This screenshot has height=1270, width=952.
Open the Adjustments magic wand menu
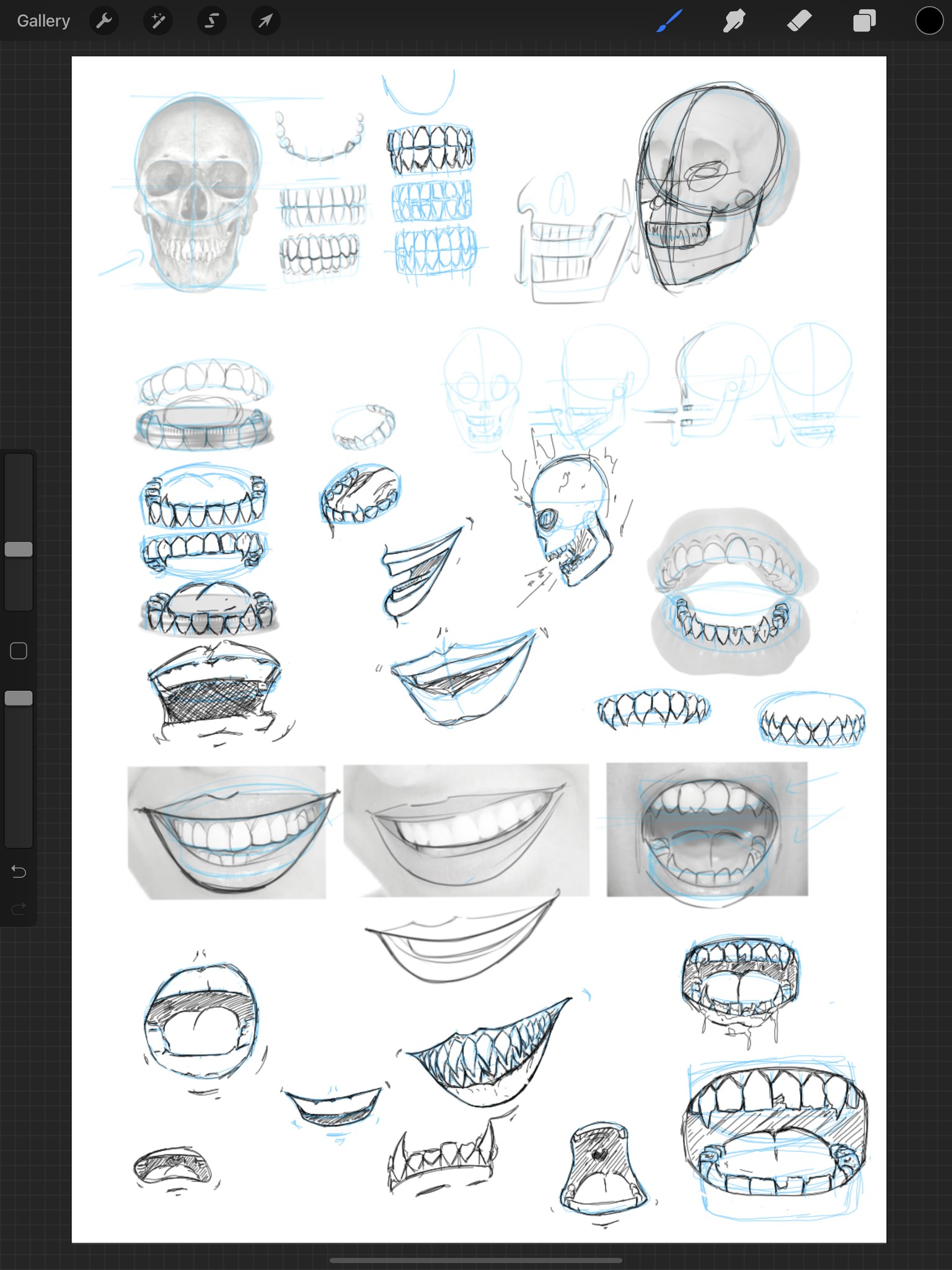(158, 21)
